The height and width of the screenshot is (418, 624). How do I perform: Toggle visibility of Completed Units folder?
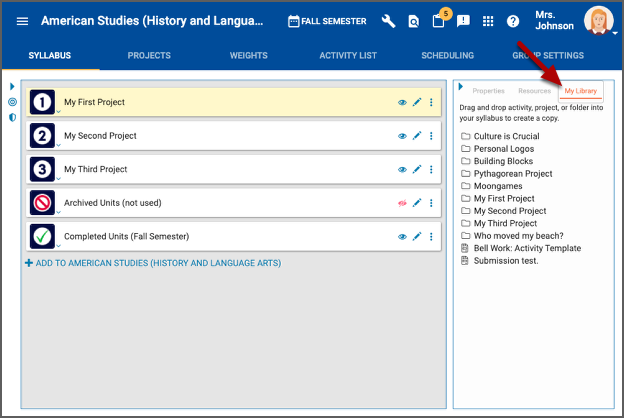[403, 237]
